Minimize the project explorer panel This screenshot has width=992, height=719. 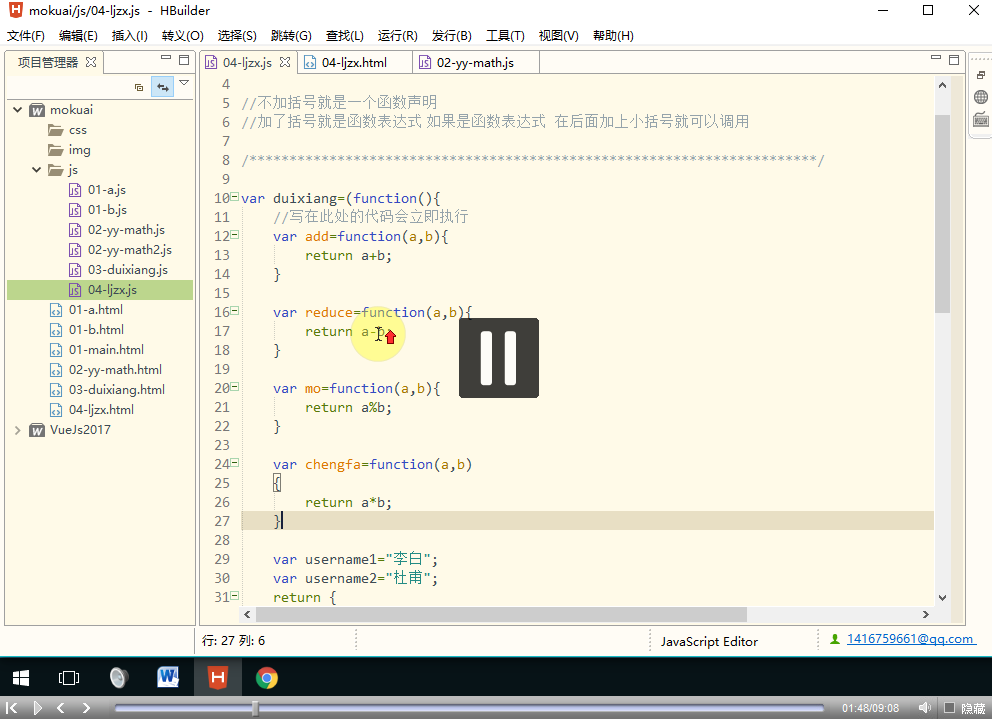[x=164, y=59]
